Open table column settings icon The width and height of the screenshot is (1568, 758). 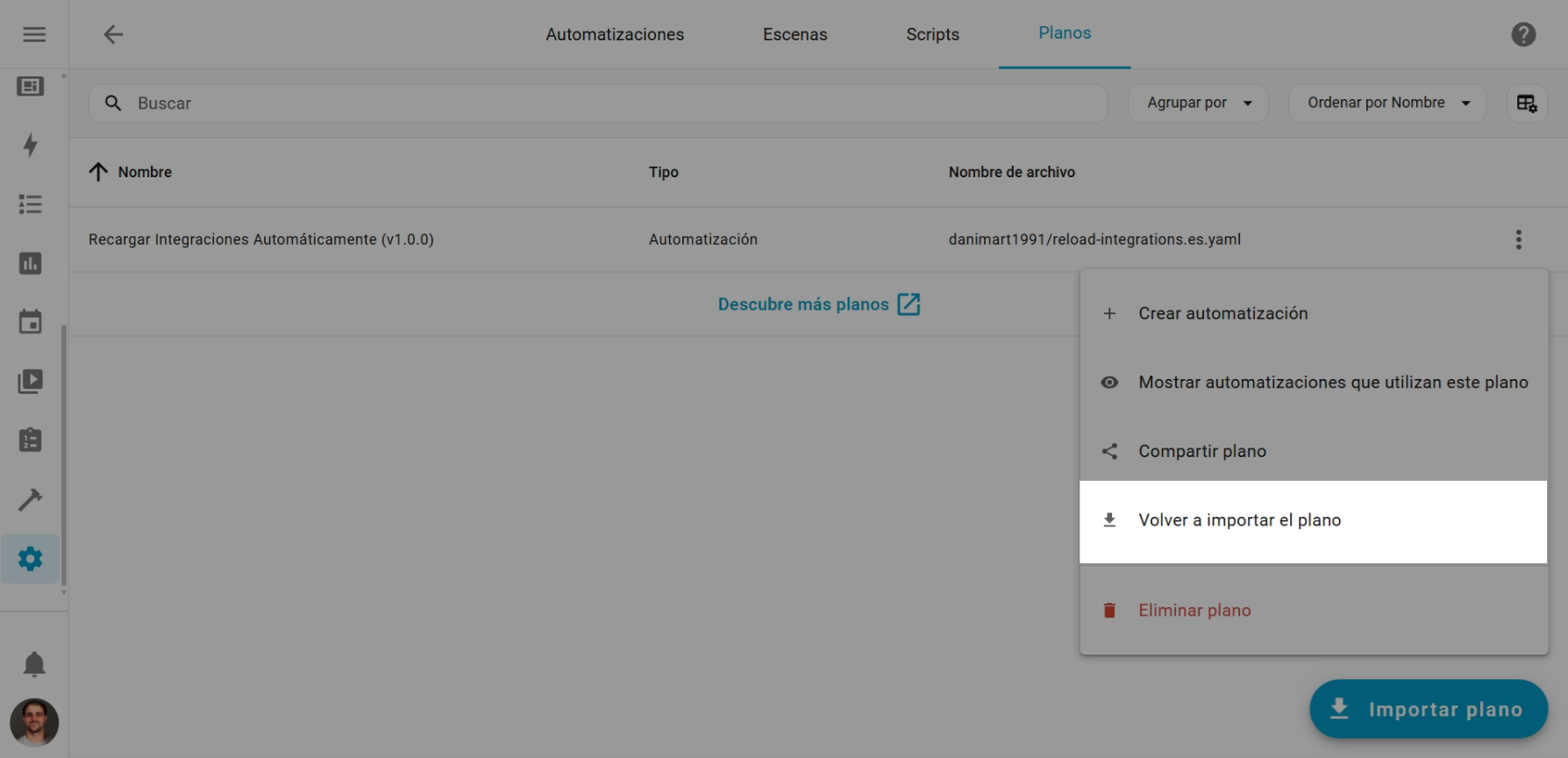pyautogui.click(x=1526, y=104)
